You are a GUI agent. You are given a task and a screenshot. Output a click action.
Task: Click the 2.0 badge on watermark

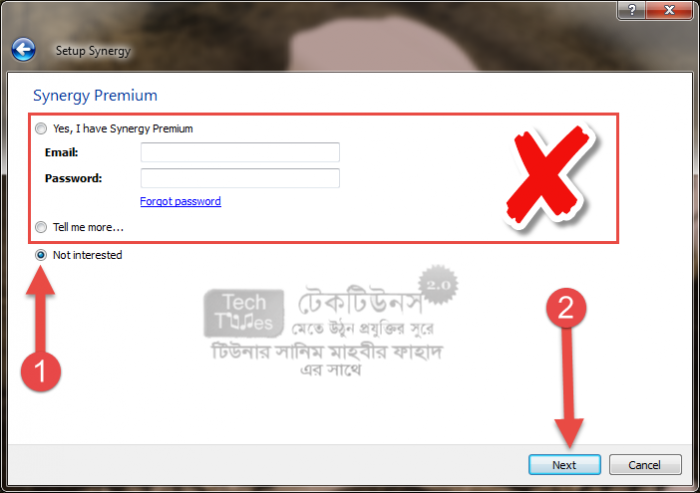438,285
